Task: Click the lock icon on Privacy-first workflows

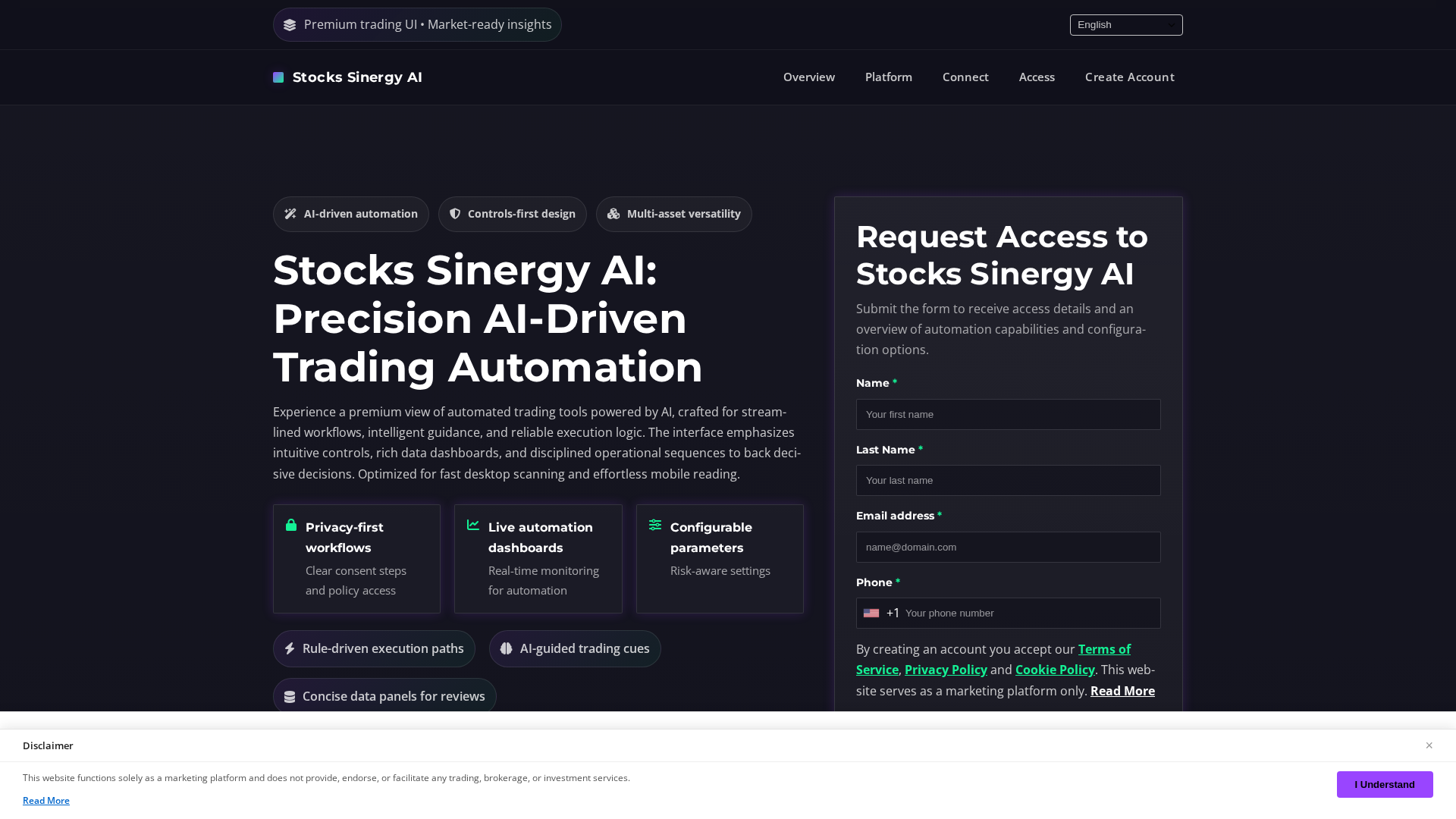Action: click(291, 525)
